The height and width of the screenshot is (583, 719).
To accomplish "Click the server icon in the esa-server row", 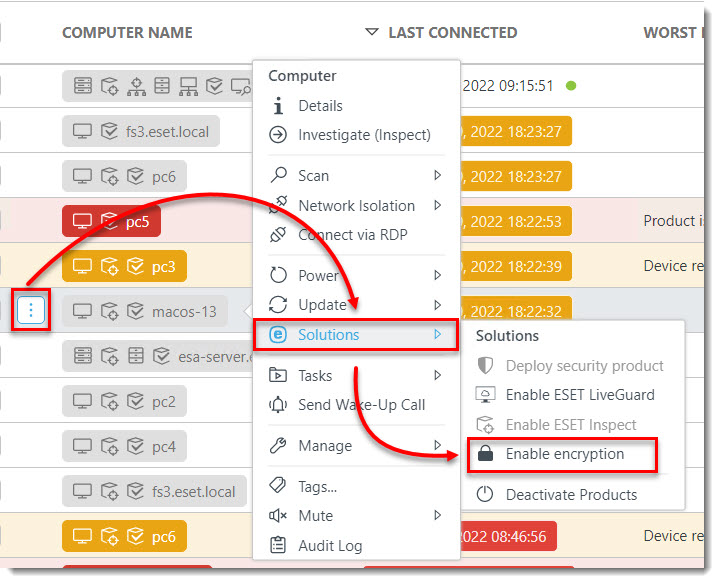I will tap(83, 355).
